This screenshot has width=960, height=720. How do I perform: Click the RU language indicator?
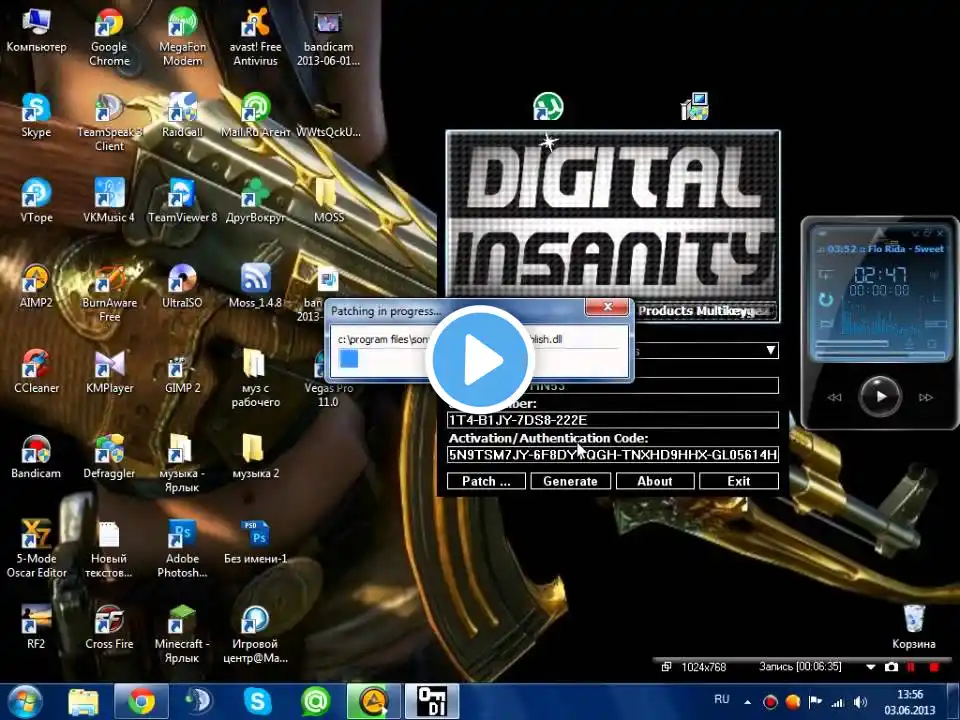tap(720, 701)
